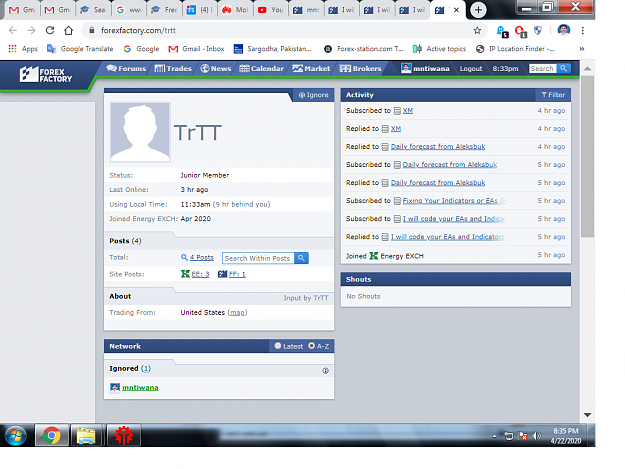Show hidden system tray icons arrow
The width and height of the screenshot is (625, 469).
(494, 436)
